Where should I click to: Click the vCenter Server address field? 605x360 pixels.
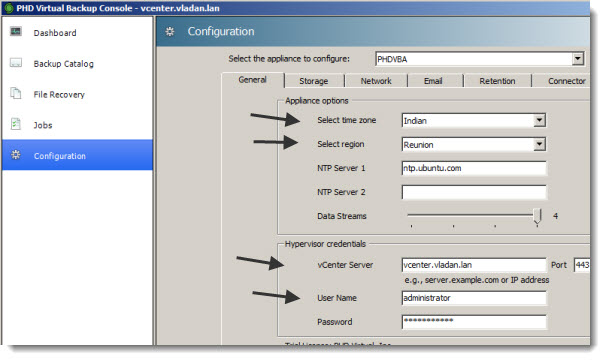(474, 265)
